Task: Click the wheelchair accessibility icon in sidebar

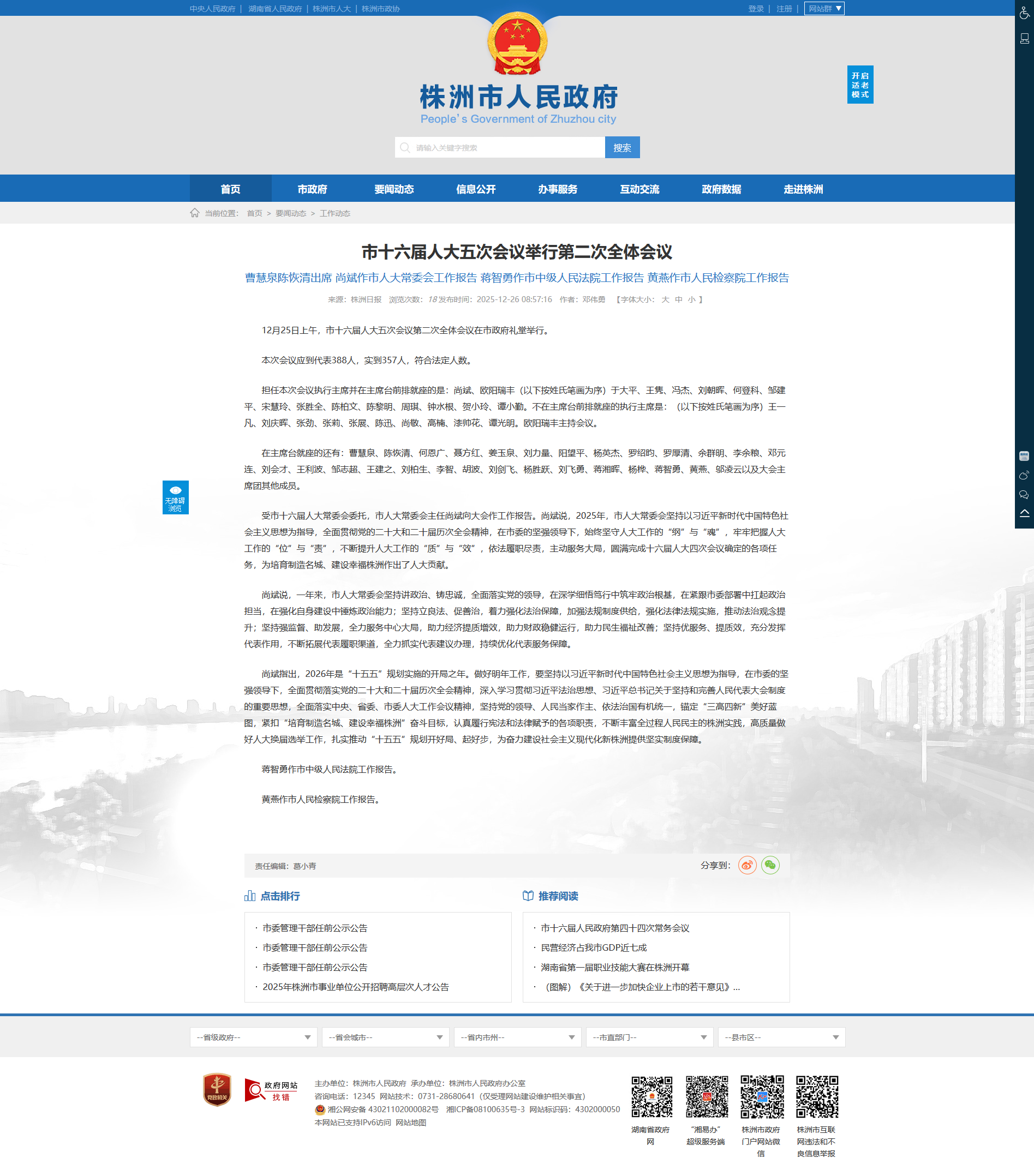Action: click(1024, 13)
